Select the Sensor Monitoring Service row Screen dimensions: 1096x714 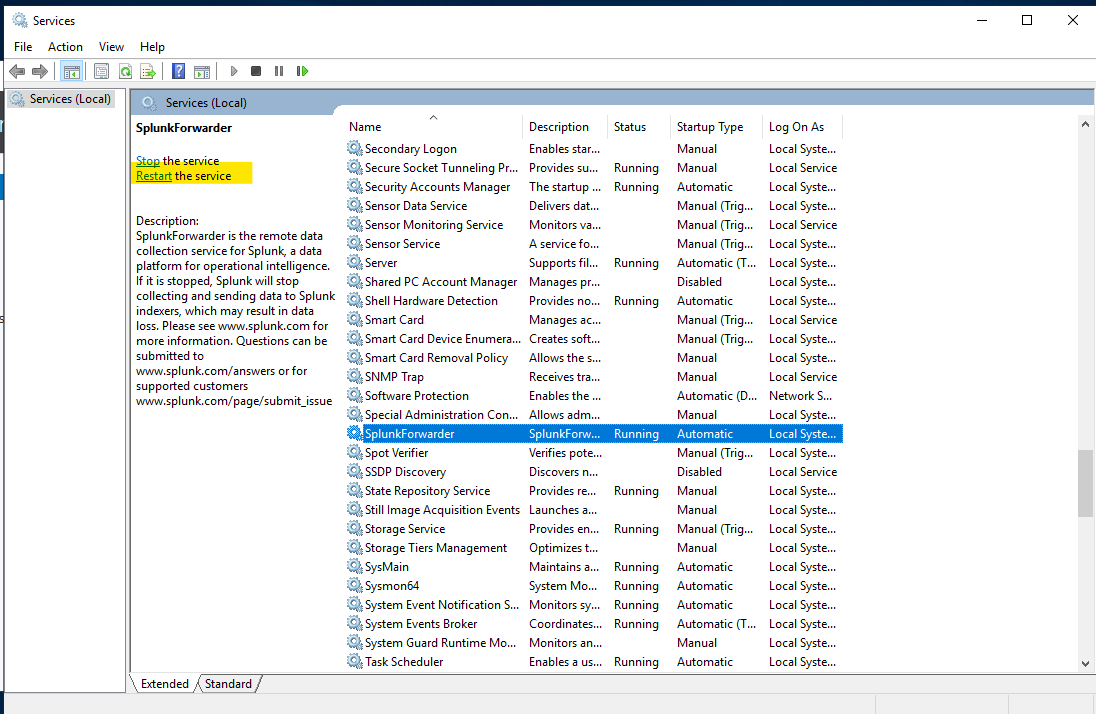point(594,224)
